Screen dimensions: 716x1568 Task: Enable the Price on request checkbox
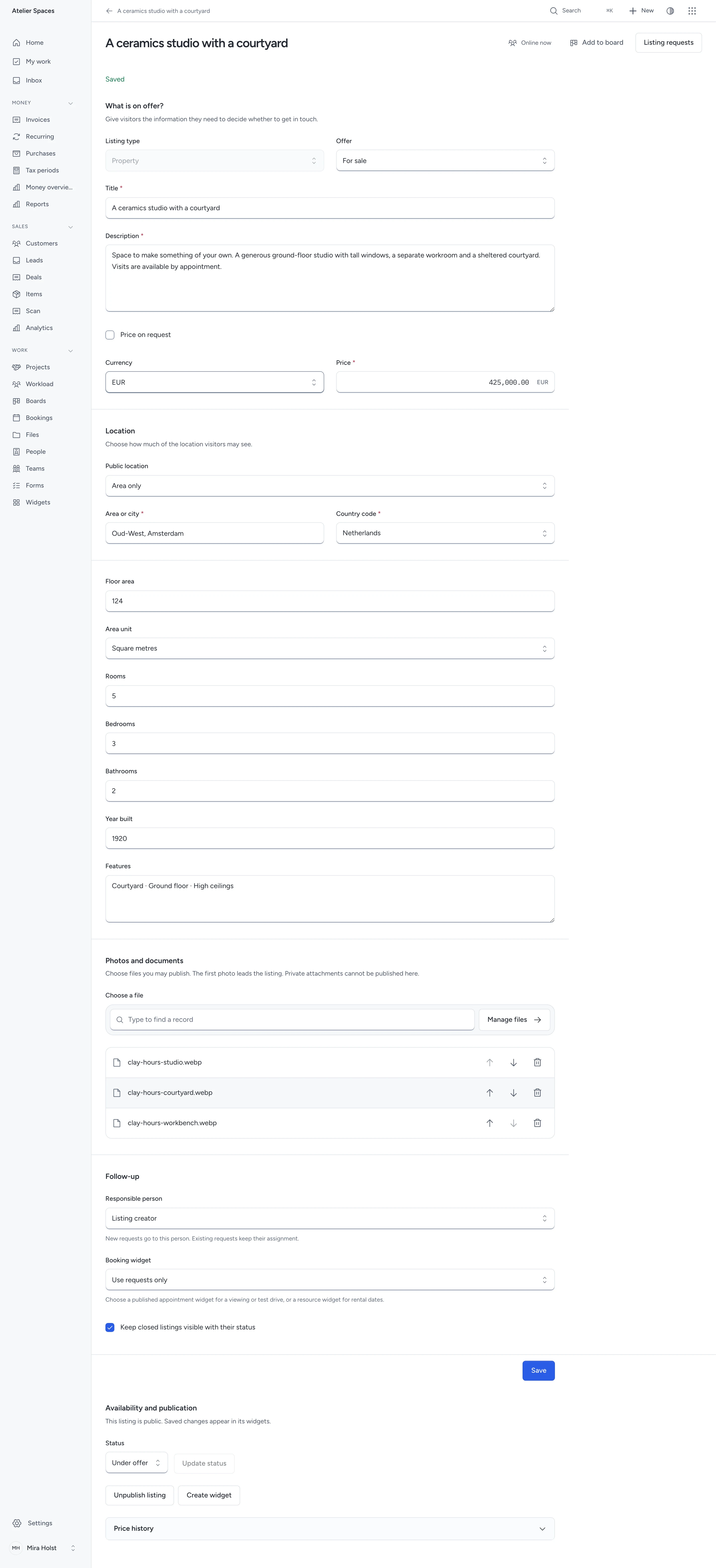[x=110, y=335]
